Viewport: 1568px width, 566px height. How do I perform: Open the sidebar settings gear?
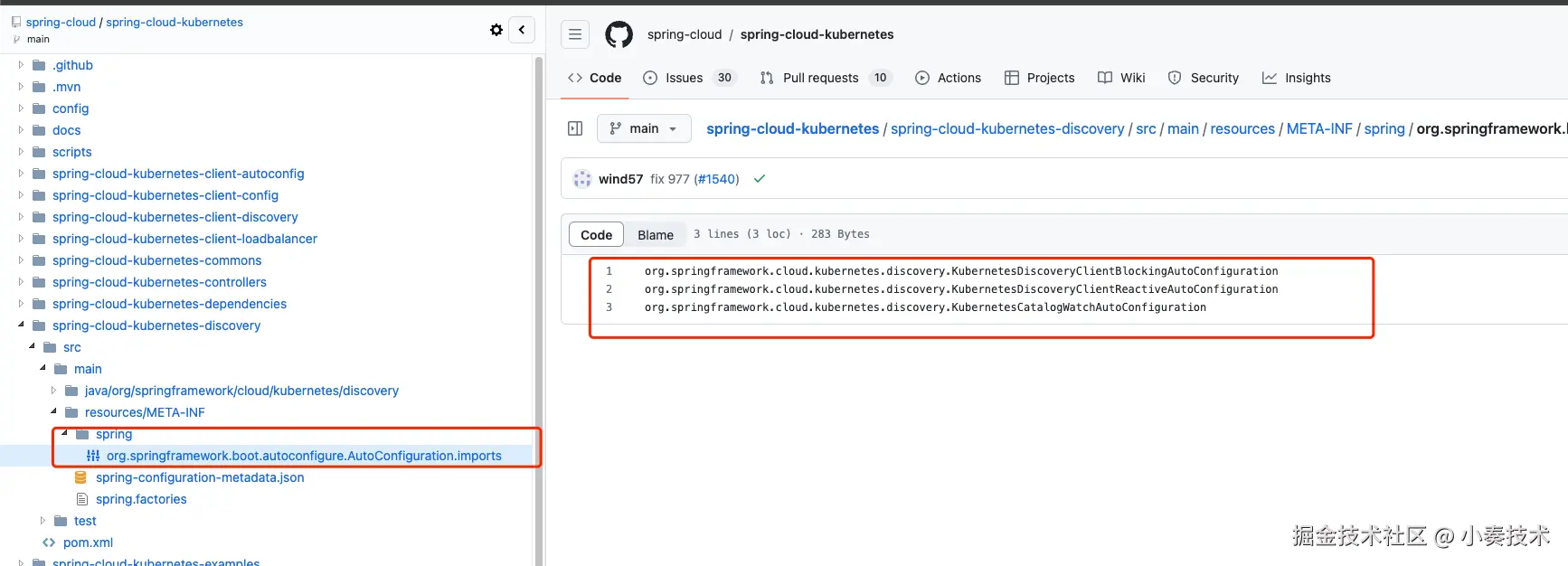(x=496, y=30)
